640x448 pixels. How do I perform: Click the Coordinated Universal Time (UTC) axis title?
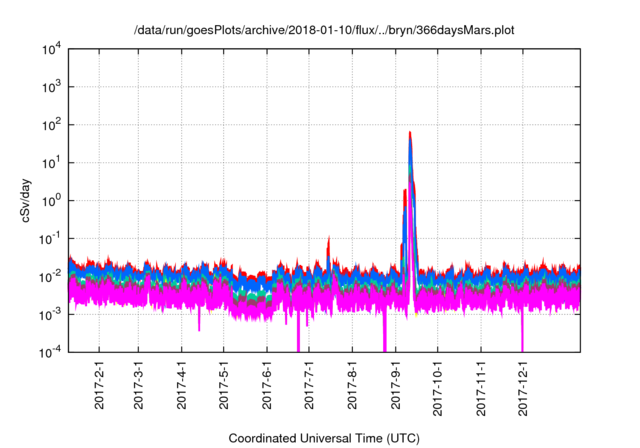[x=324, y=438]
